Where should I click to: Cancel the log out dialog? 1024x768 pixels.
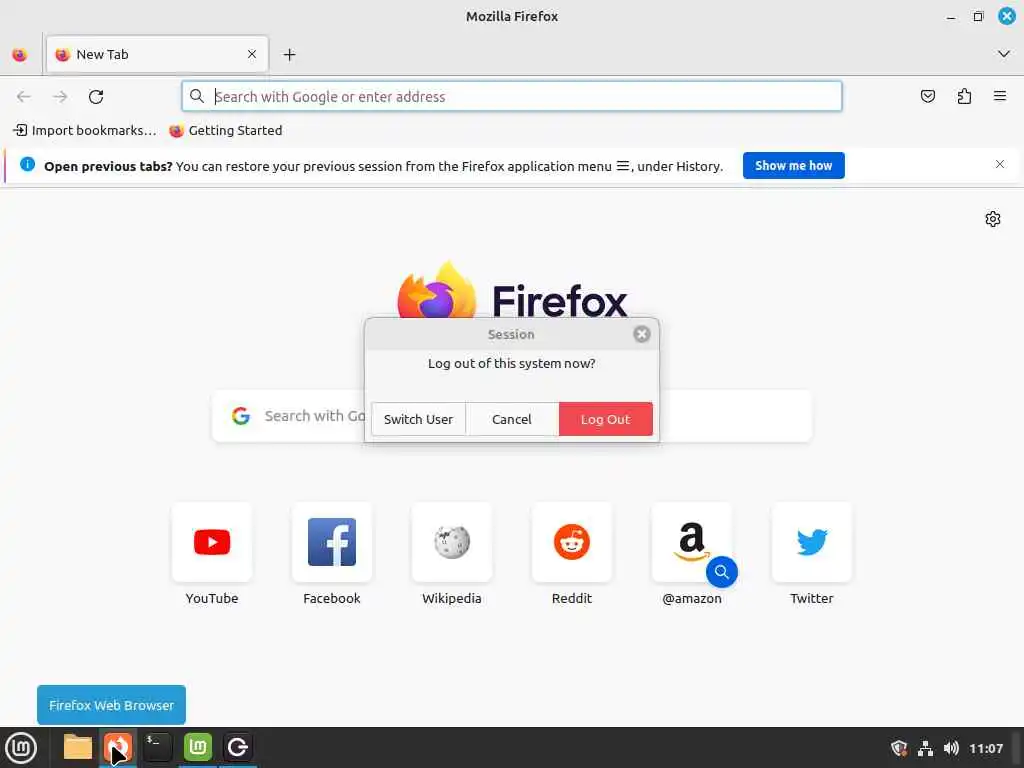pos(512,419)
